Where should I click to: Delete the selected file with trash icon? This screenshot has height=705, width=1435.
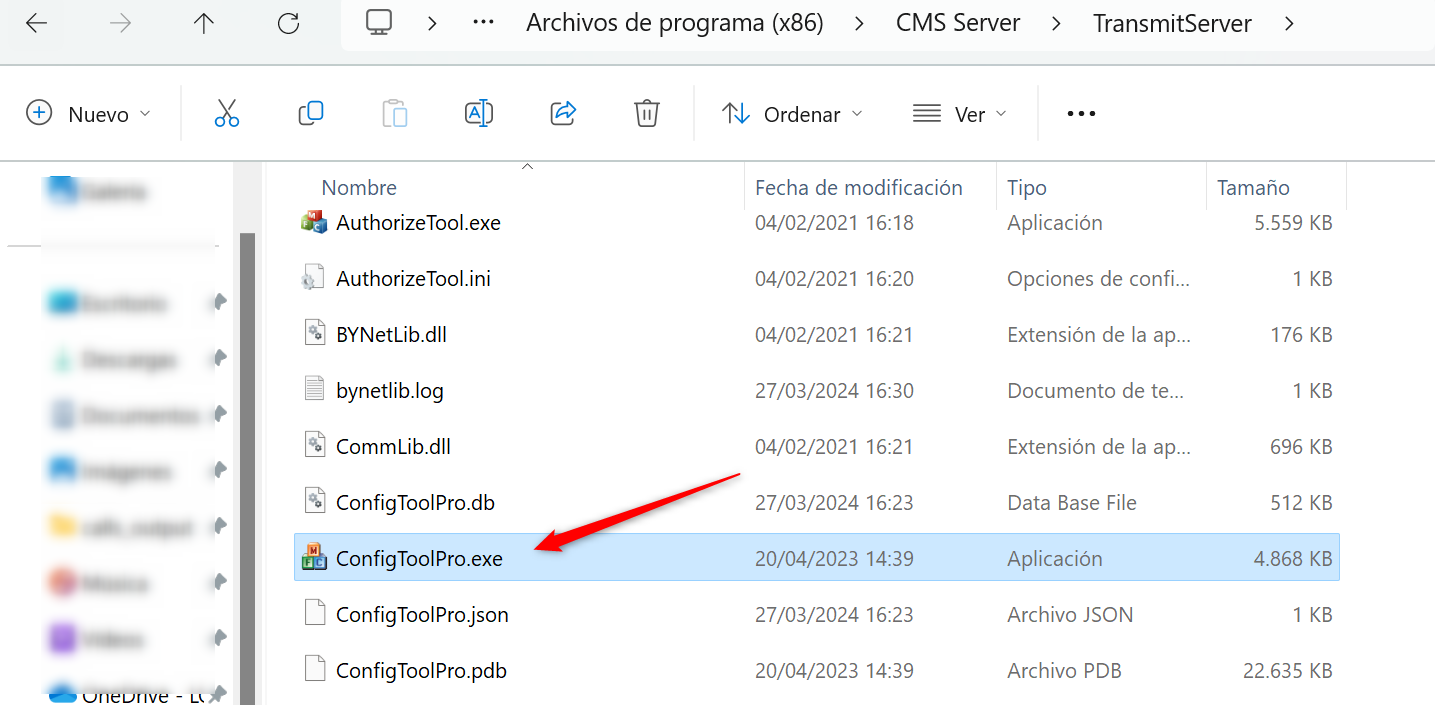646,113
